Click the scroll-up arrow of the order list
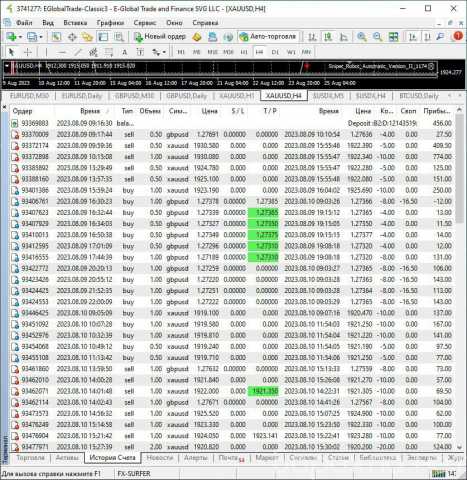The width and height of the screenshot is (467, 480). pyautogui.click(x=459, y=110)
